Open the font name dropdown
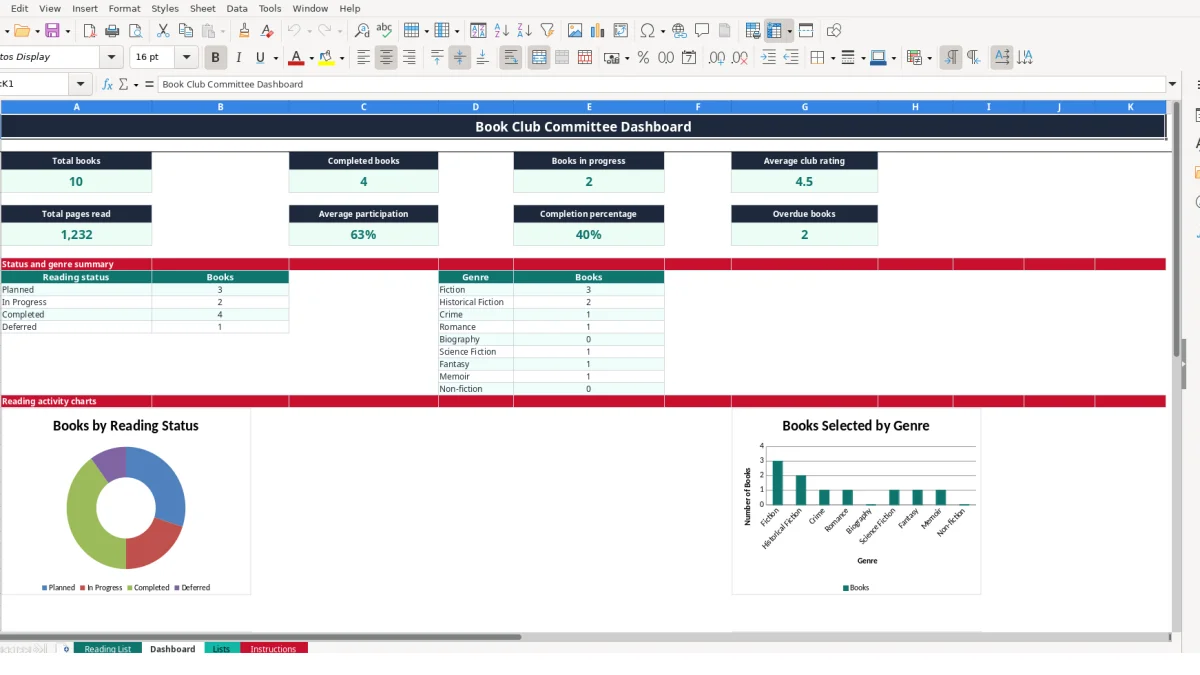This screenshot has height=675, width=1200. click(112, 58)
